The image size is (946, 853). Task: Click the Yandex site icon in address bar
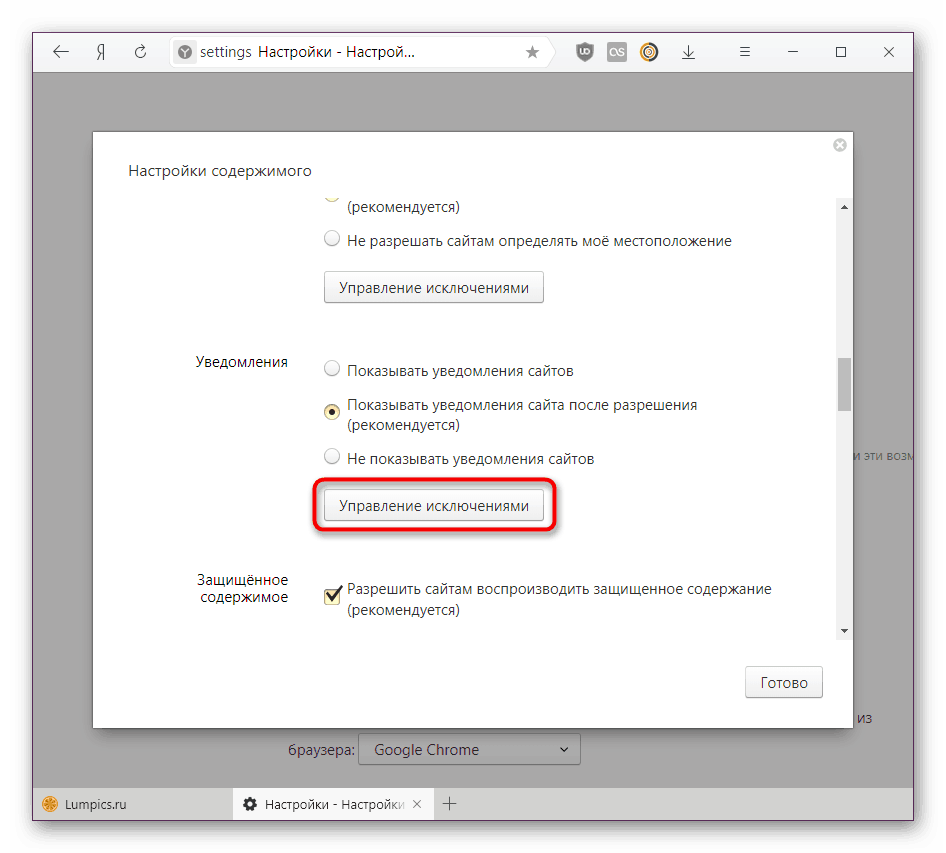point(185,52)
